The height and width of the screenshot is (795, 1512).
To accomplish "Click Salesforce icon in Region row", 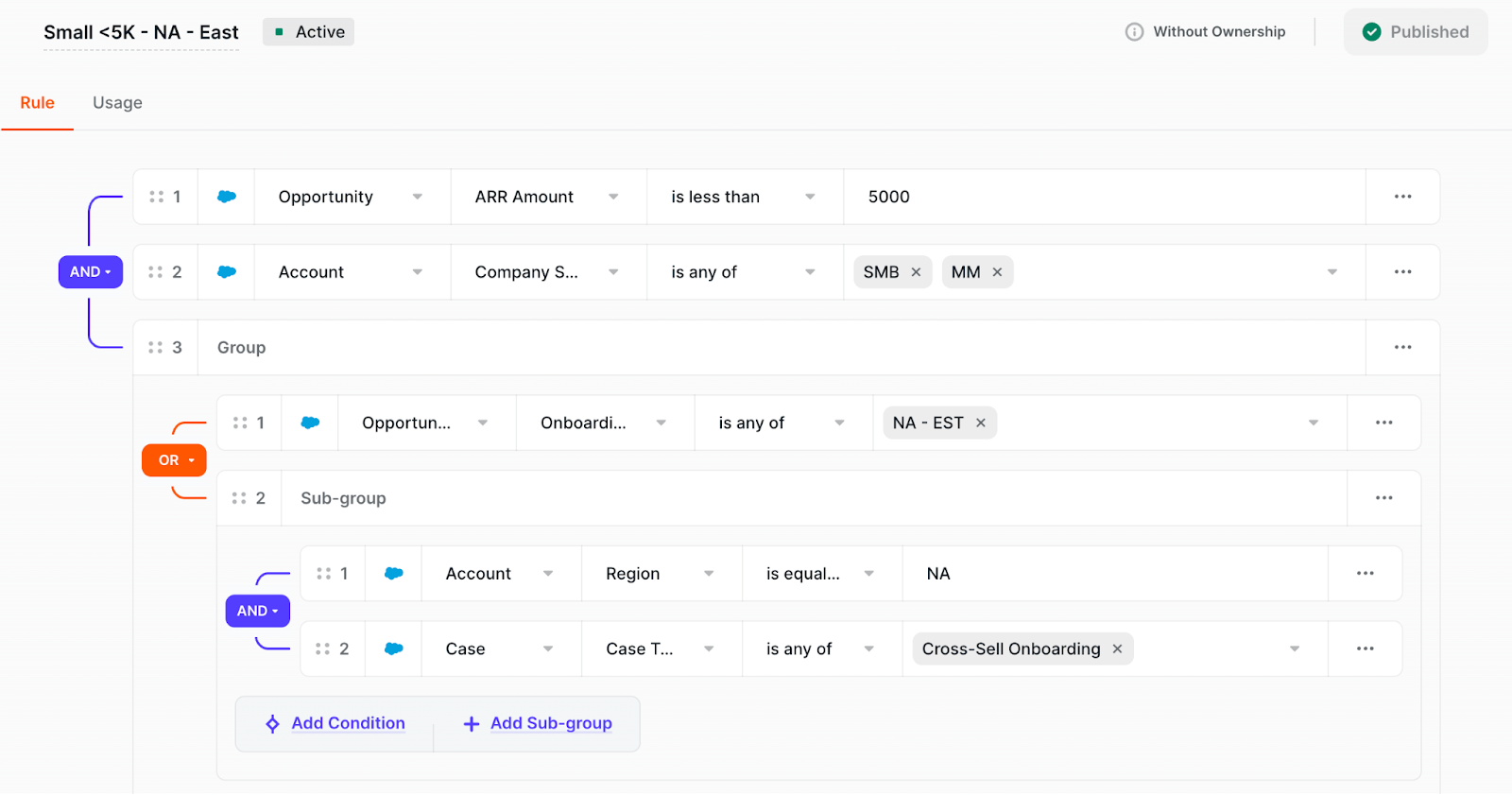I will tap(394, 574).
